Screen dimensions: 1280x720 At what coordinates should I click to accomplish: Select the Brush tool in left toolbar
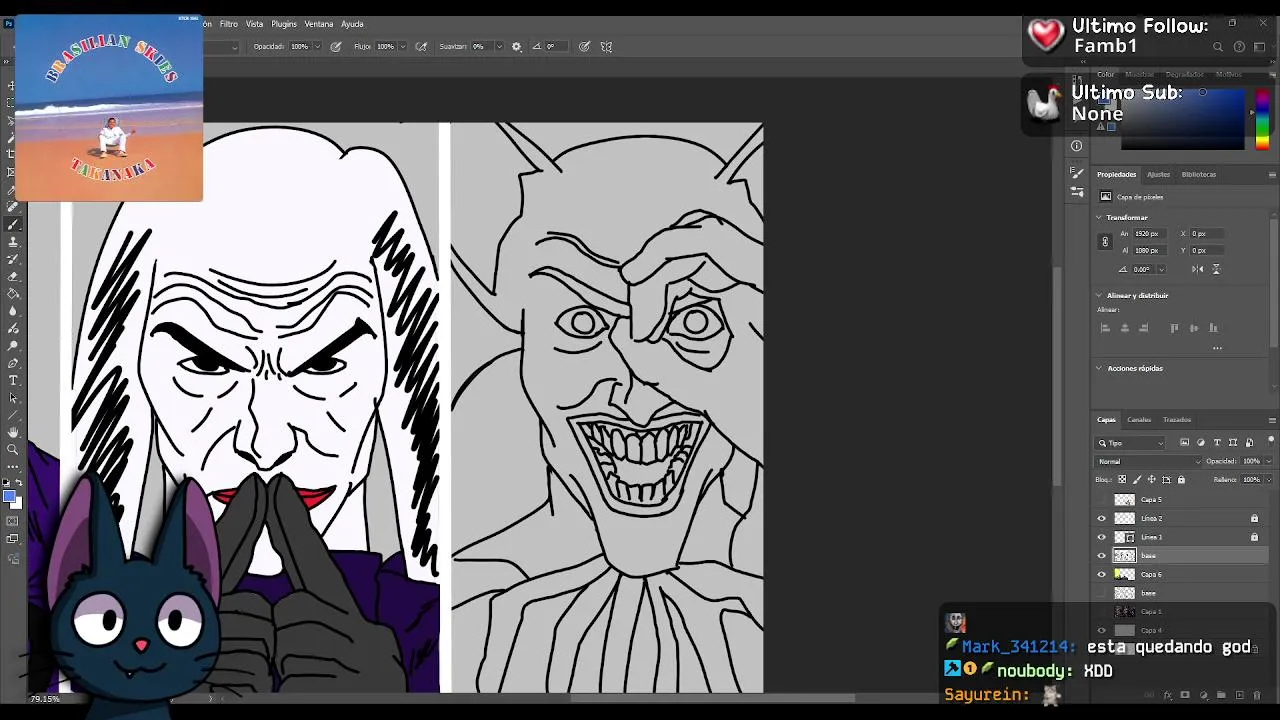13,224
